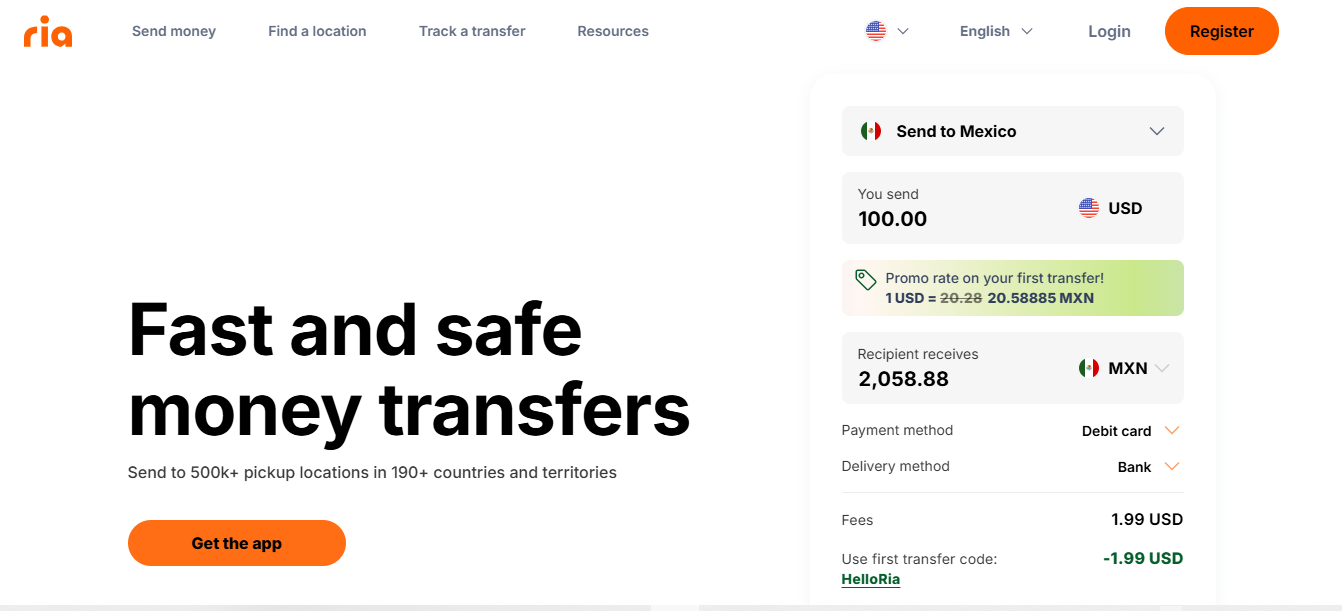Open the Send money menu
1342x611 pixels.
(x=174, y=31)
